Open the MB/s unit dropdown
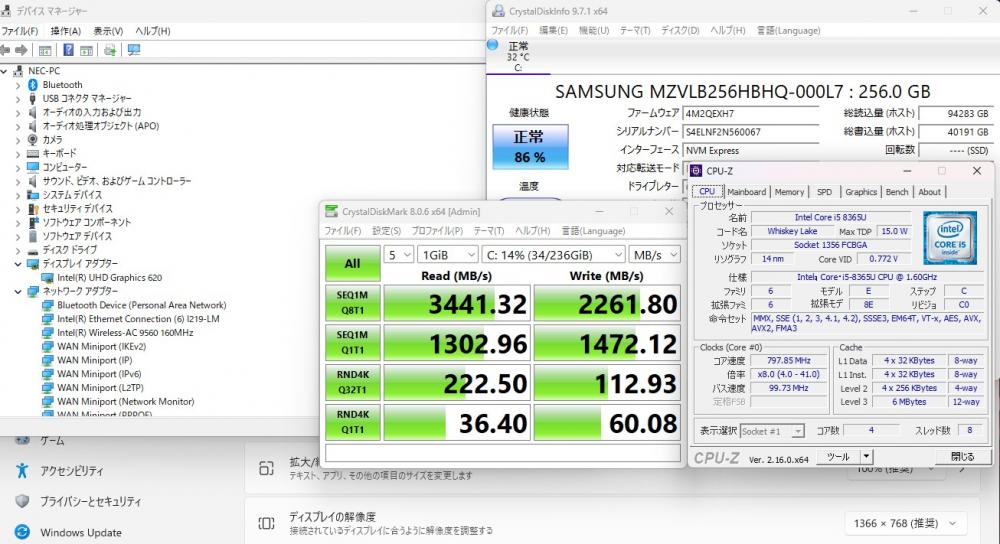1000x544 pixels. click(x=654, y=255)
